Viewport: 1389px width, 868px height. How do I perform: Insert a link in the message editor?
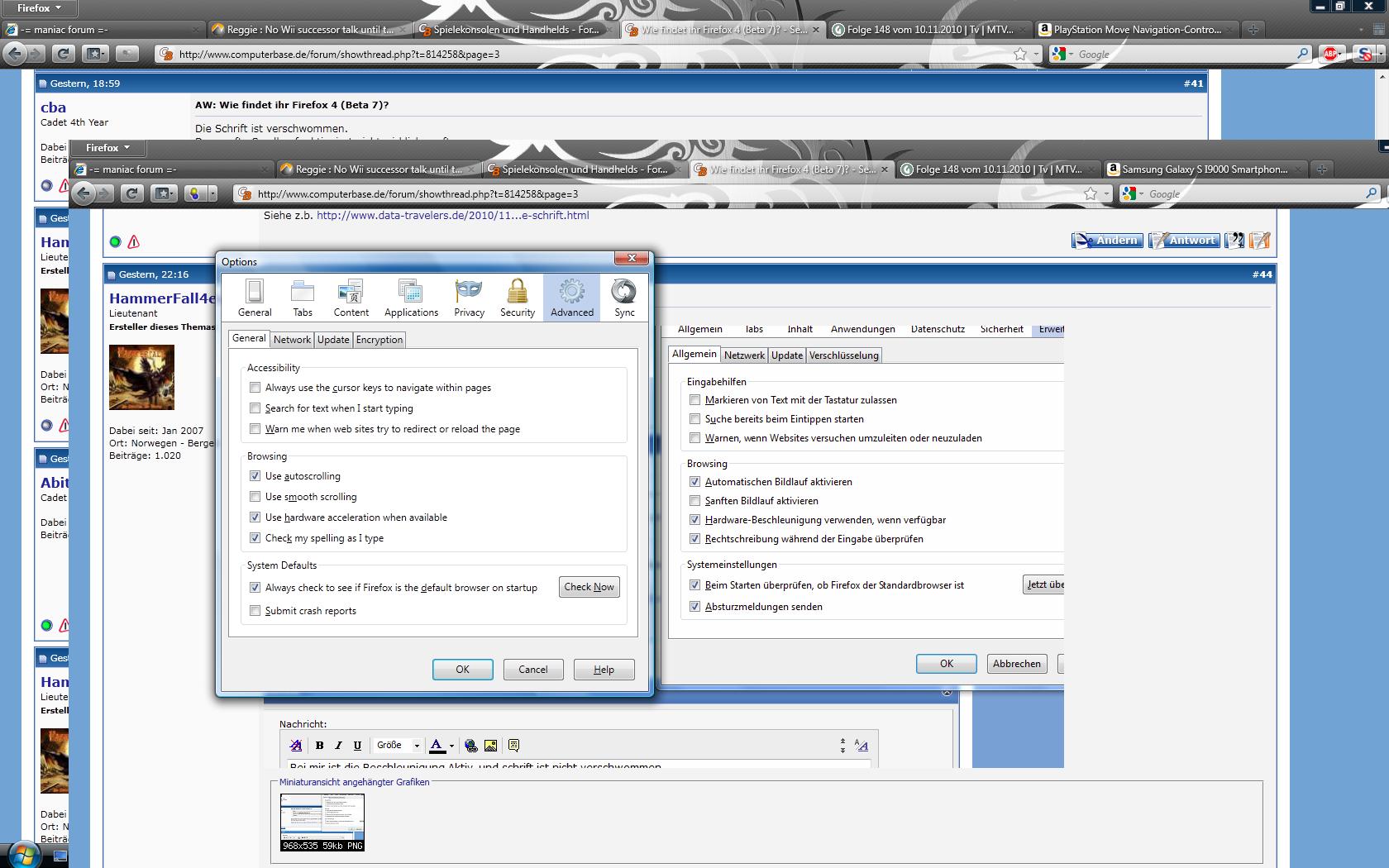coord(471,745)
